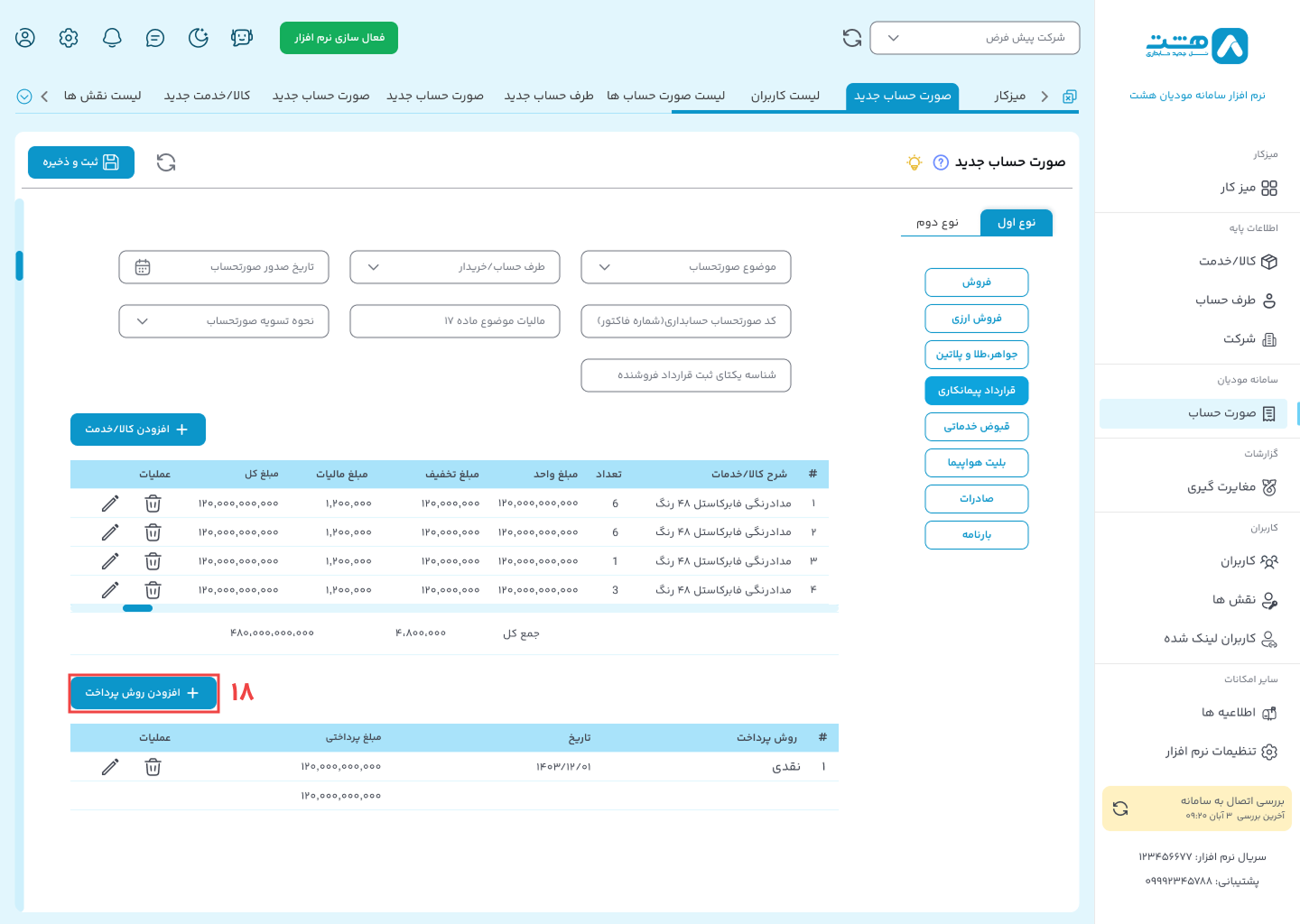Edit the third row in the goods table

click(110, 561)
